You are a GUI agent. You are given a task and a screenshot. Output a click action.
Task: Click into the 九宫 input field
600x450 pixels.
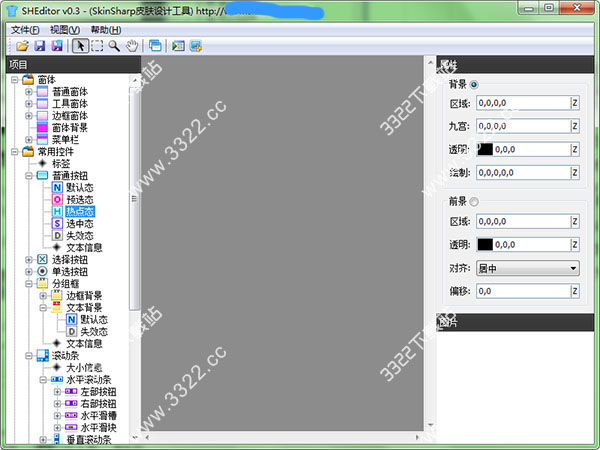[x=523, y=126]
